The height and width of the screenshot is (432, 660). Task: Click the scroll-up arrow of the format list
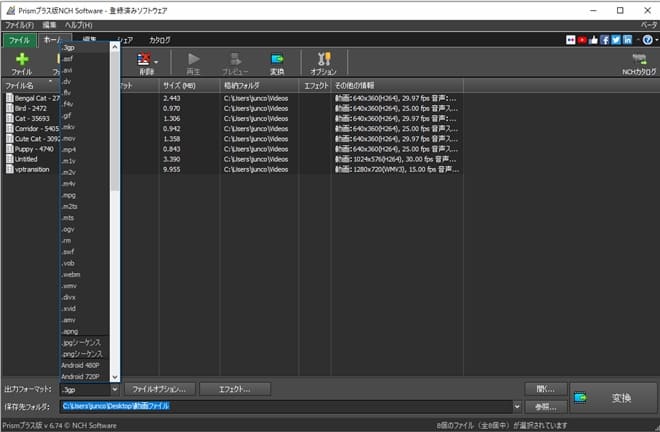114,47
